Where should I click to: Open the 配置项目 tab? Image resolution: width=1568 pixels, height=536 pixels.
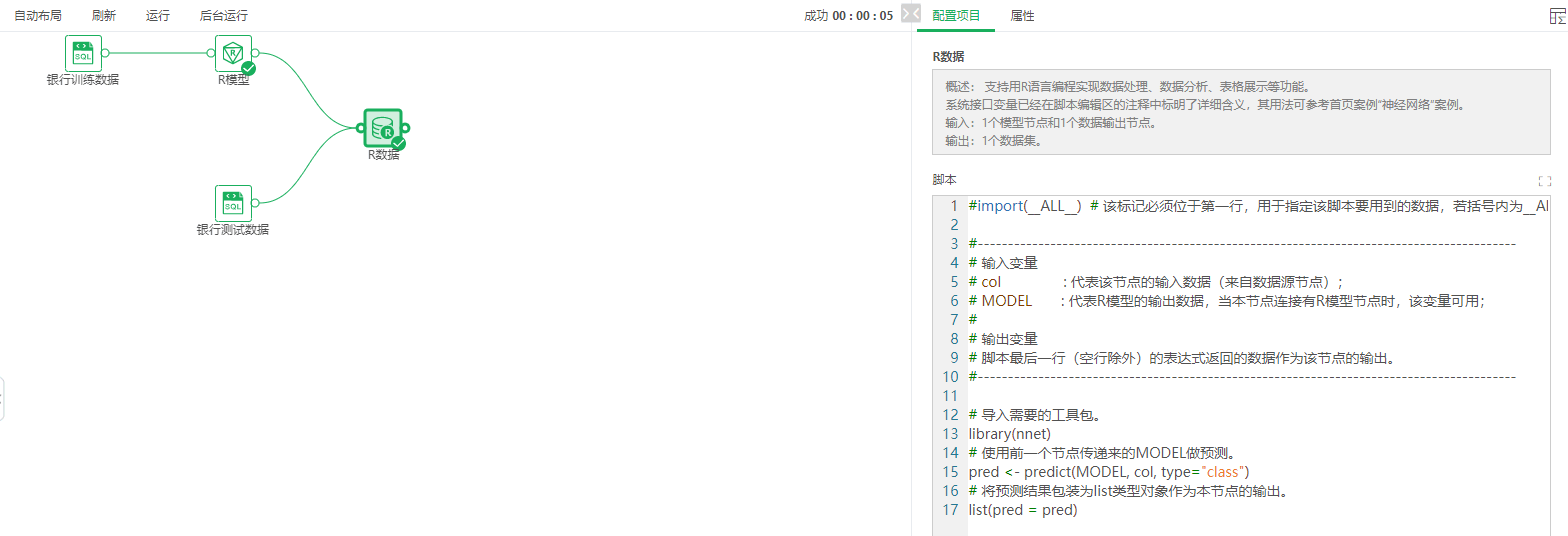tap(956, 16)
